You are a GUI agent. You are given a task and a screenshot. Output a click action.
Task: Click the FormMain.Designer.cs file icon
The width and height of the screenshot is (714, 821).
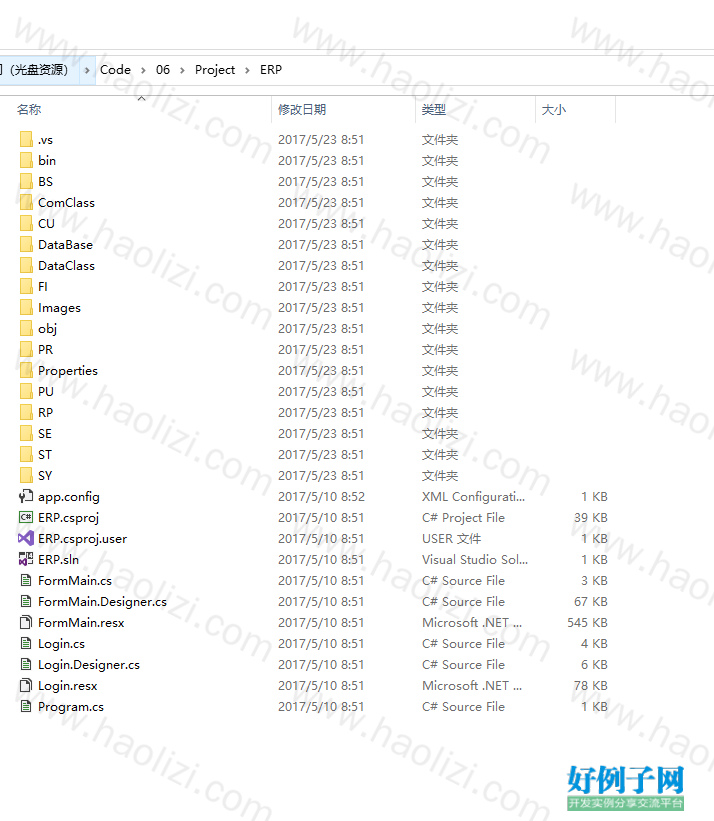(x=26, y=602)
